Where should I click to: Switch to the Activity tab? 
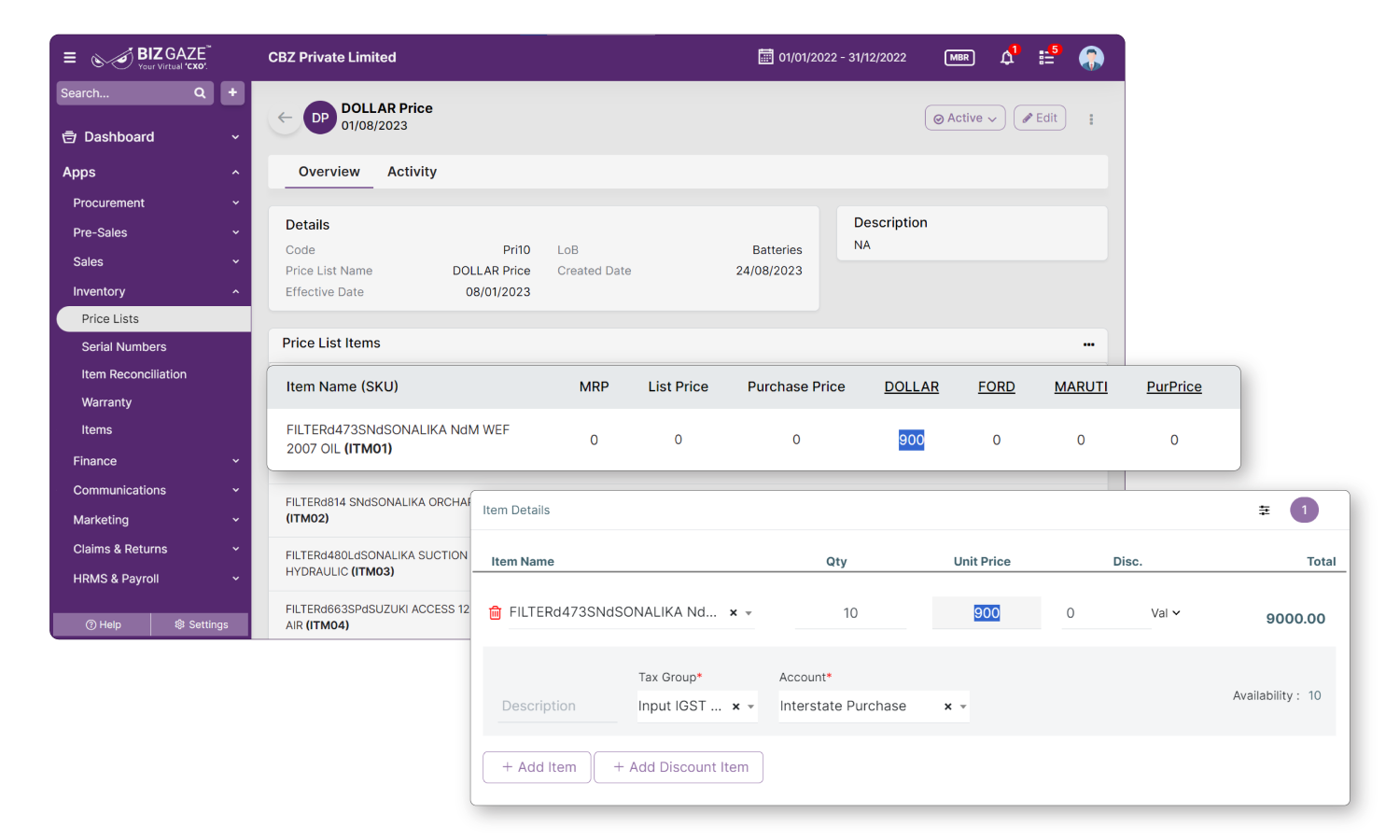(412, 172)
